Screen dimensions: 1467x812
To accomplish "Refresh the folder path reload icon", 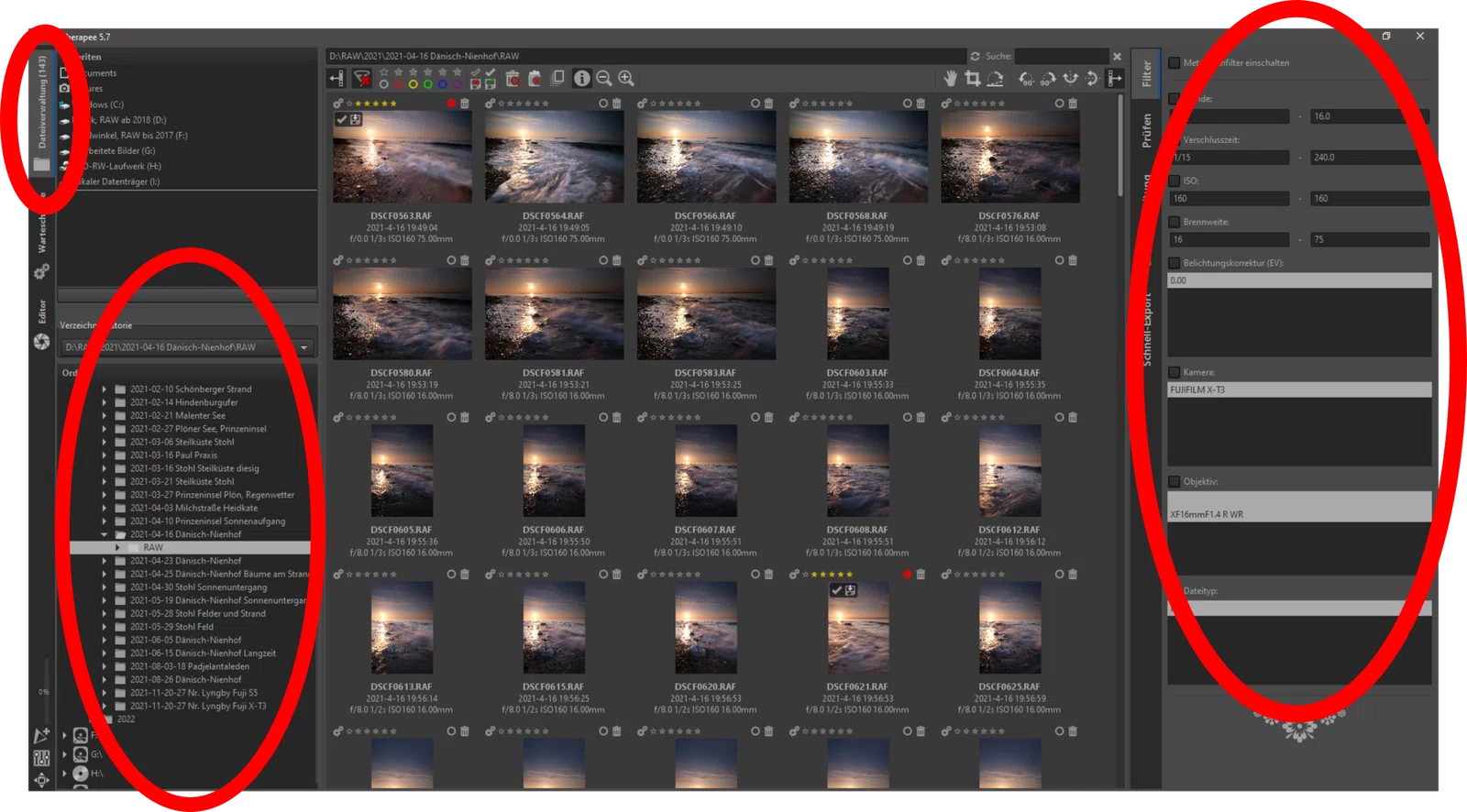I will (x=975, y=56).
